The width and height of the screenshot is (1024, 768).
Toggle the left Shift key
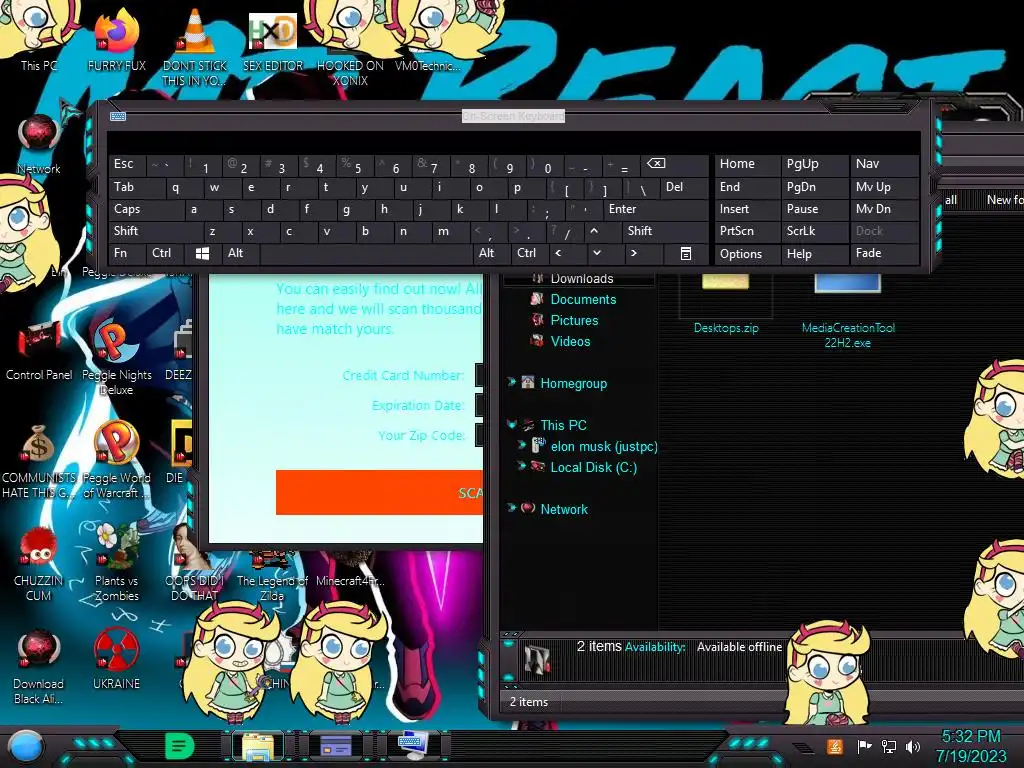point(155,231)
